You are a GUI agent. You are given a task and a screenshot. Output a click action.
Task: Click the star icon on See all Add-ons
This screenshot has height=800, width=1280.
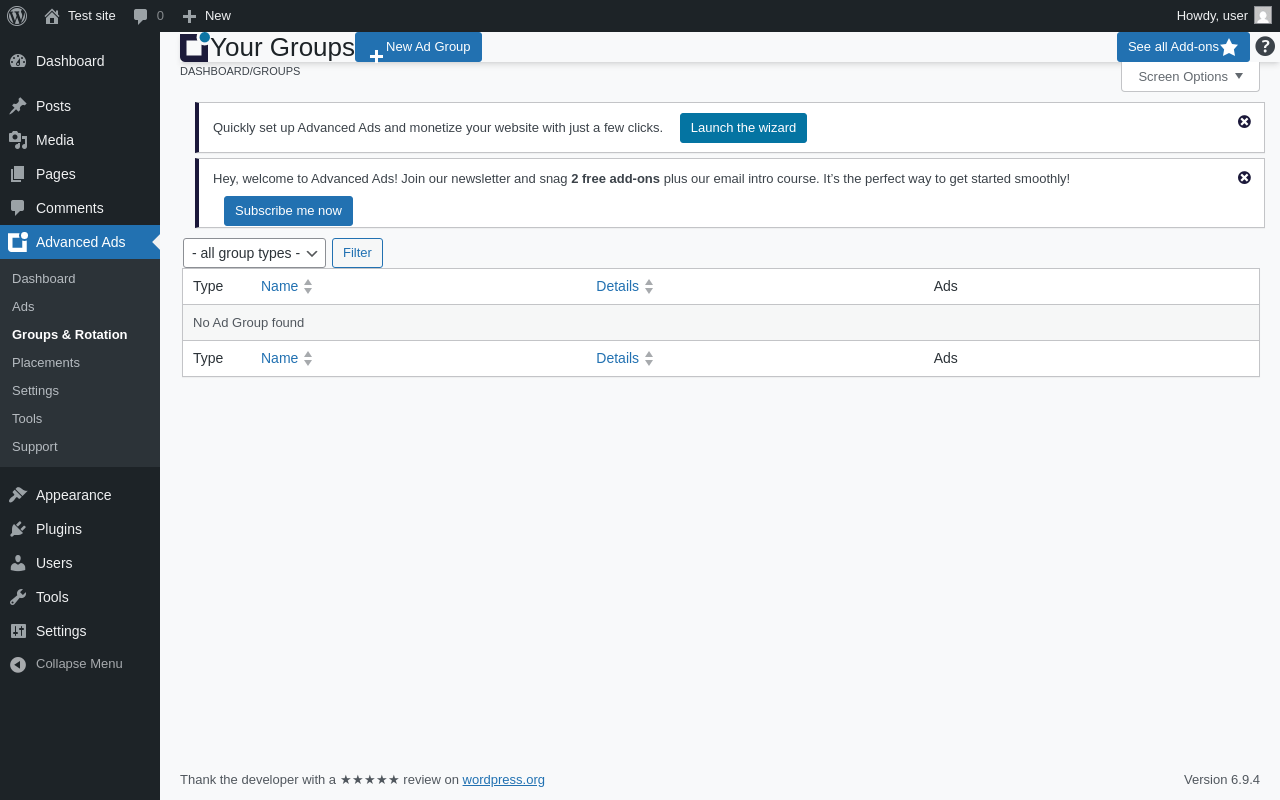pyautogui.click(x=1229, y=47)
